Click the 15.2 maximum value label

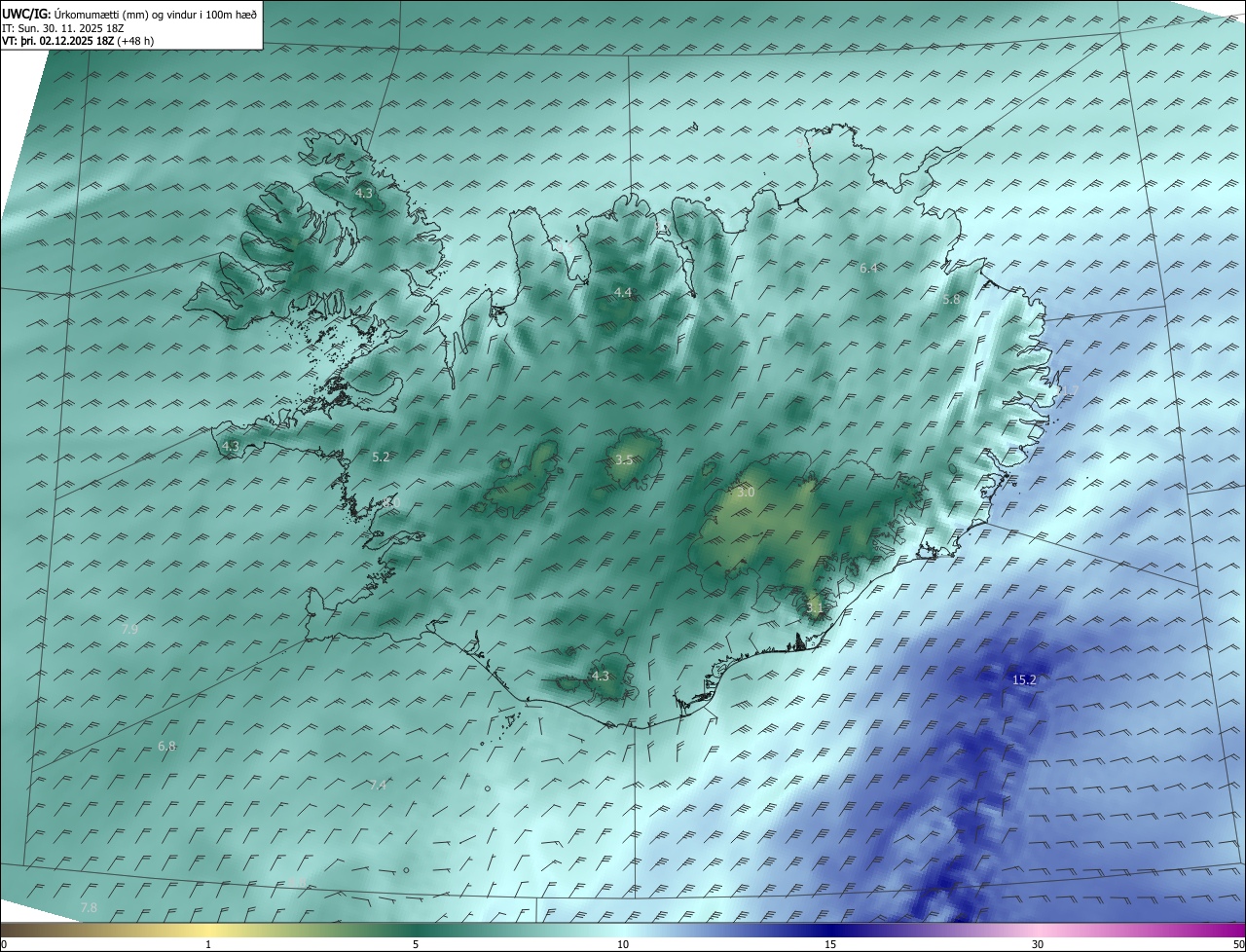pyautogui.click(x=1024, y=679)
